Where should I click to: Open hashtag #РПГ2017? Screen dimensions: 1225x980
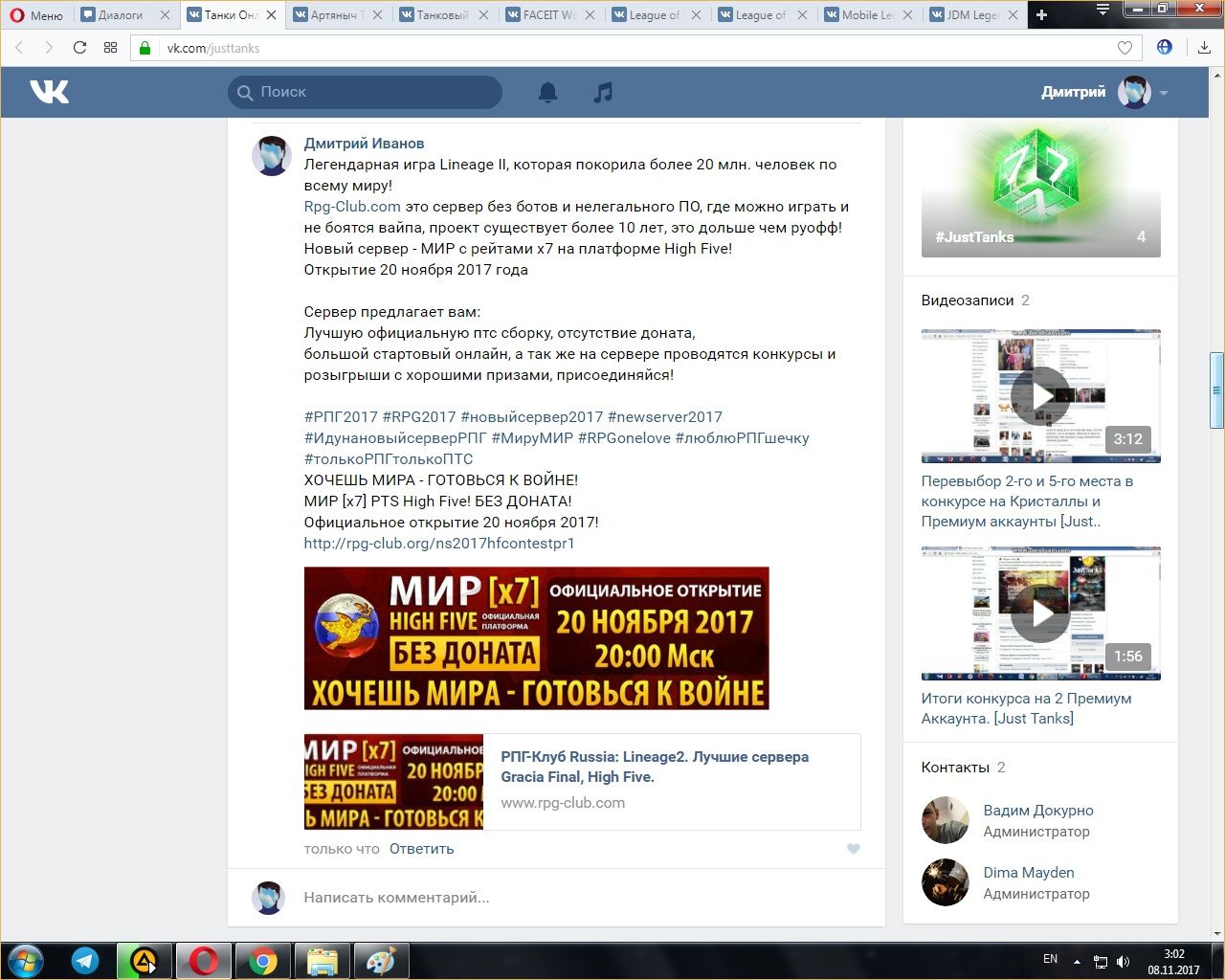pyautogui.click(x=341, y=417)
